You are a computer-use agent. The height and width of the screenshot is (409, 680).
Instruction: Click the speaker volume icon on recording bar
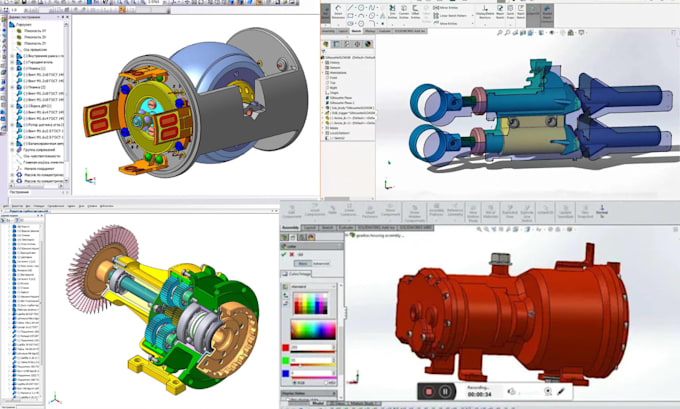tap(511, 391)
